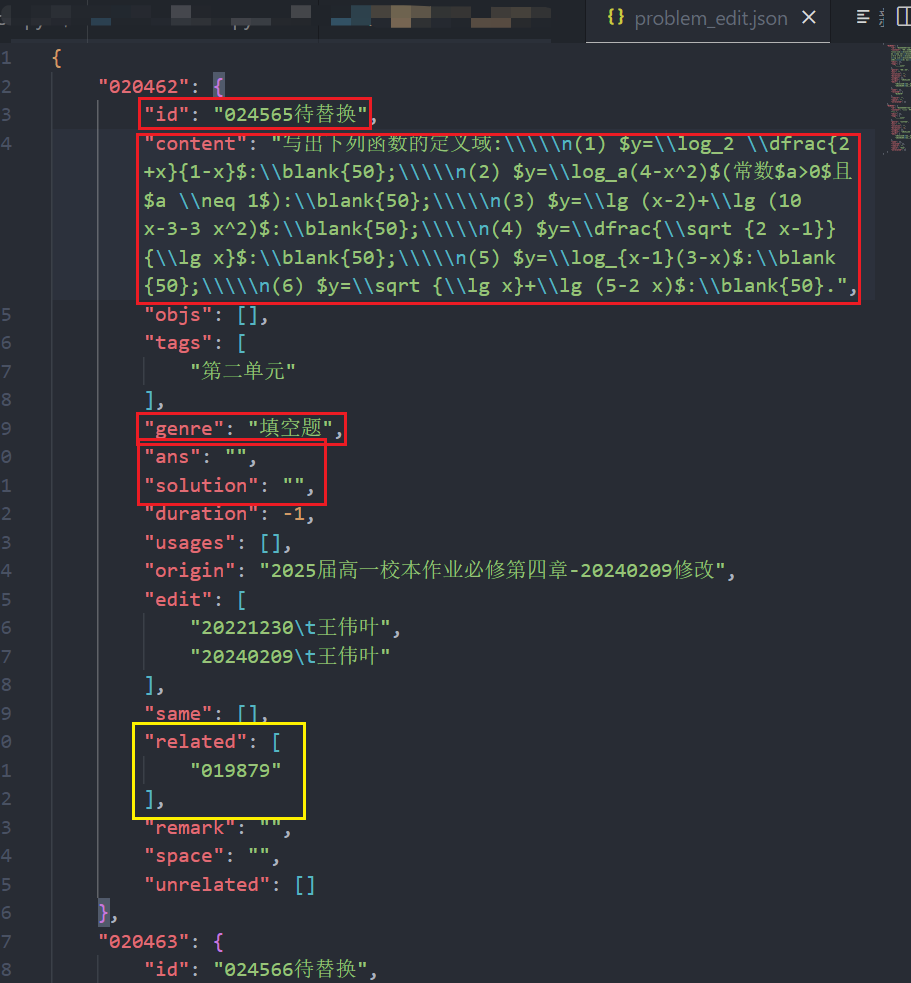This screenshot has height=983, width=911.
Task: Click the list-style icon right of the tab bar
Action: (863, 15)
